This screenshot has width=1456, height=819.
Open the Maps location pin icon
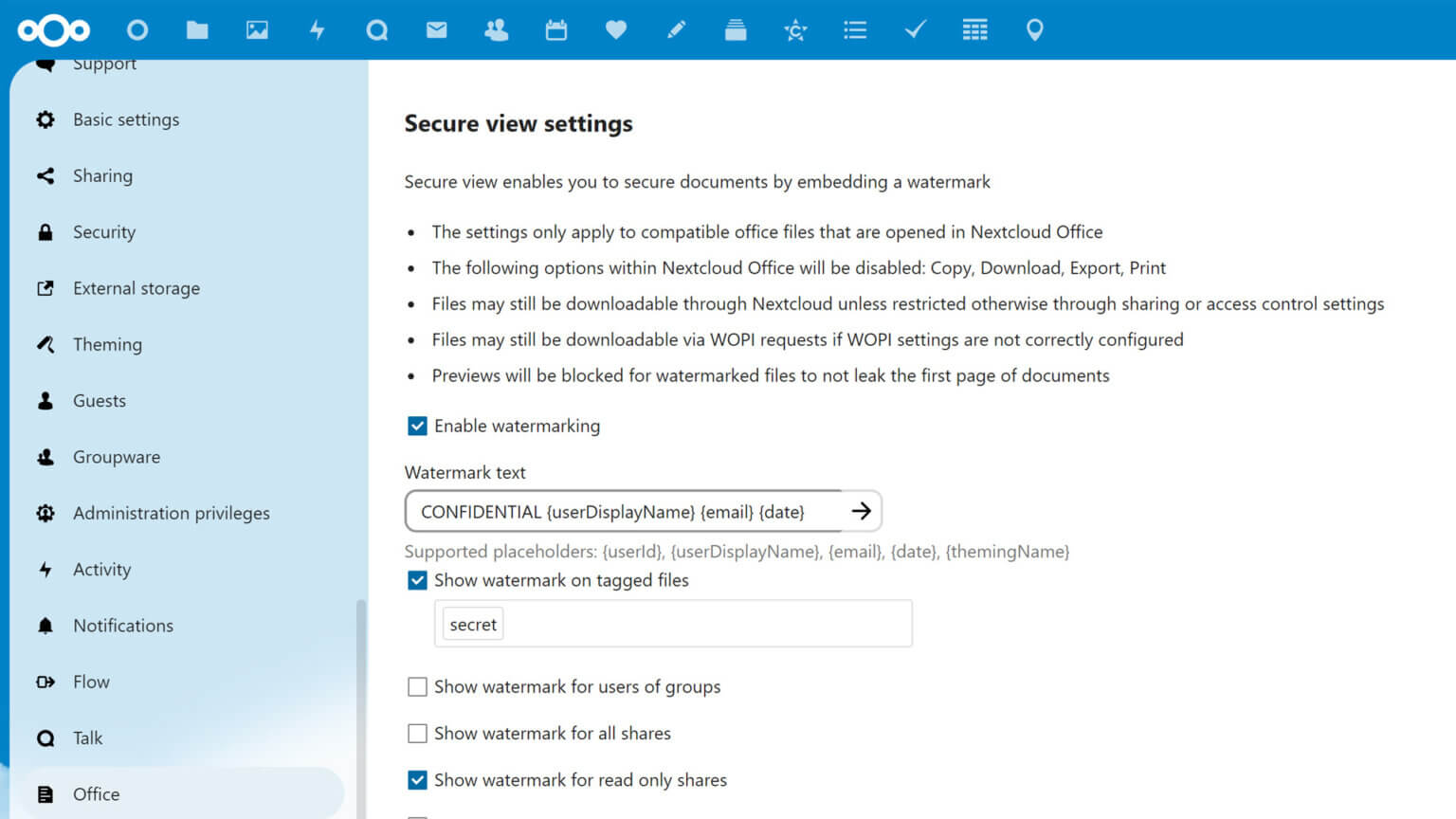tap(1034, 29)
